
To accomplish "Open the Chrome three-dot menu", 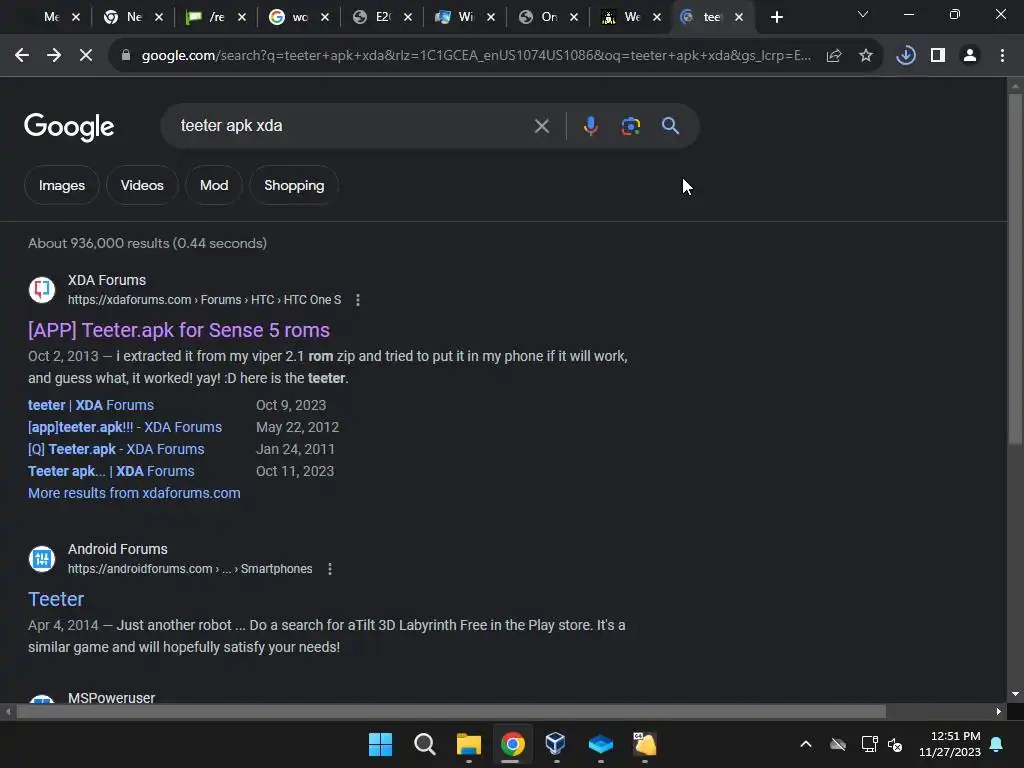I will 1002,56.
